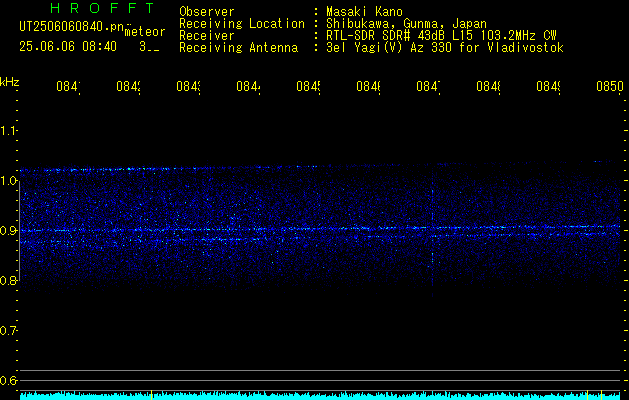
Task: Click the 0849 time axis marker
Action: tap(548, 87)
